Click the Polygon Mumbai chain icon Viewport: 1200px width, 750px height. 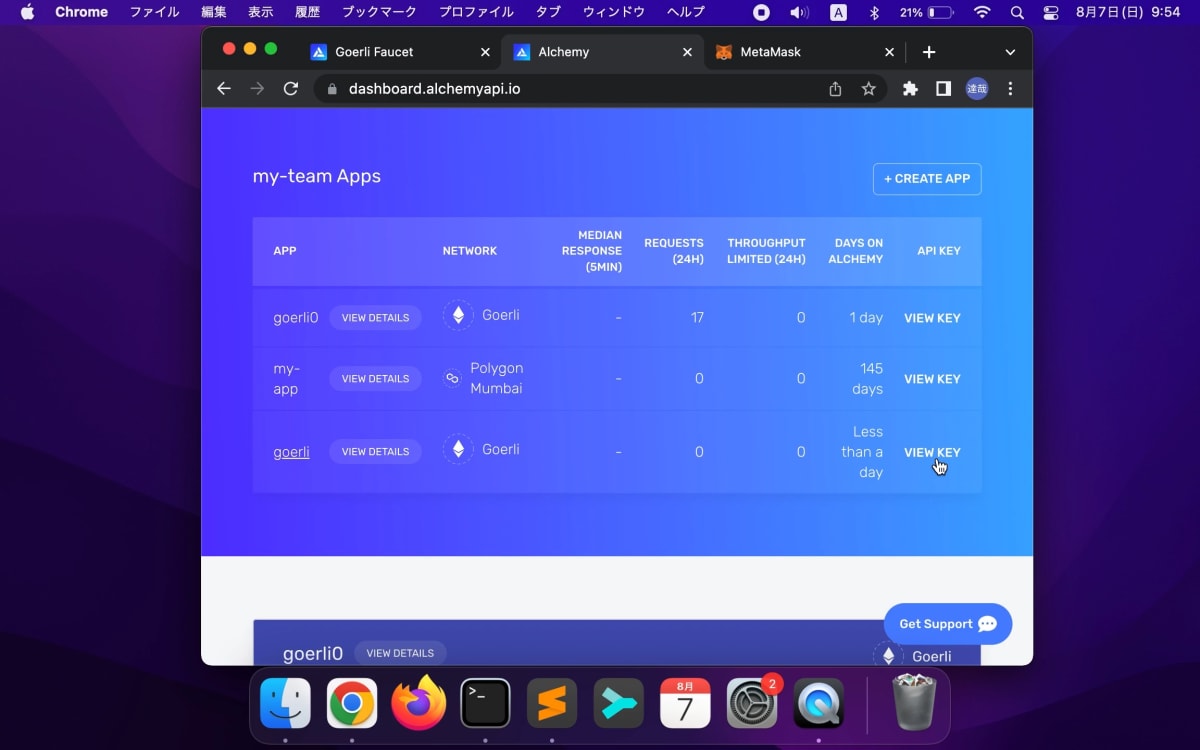(452, 379)
